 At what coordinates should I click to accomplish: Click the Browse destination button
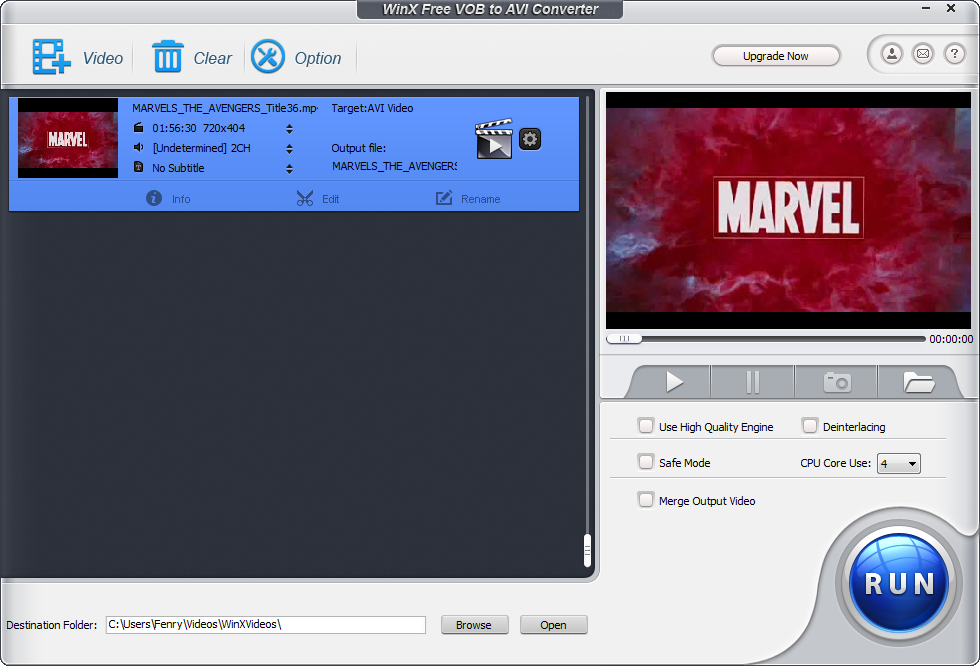click(474, 625)
